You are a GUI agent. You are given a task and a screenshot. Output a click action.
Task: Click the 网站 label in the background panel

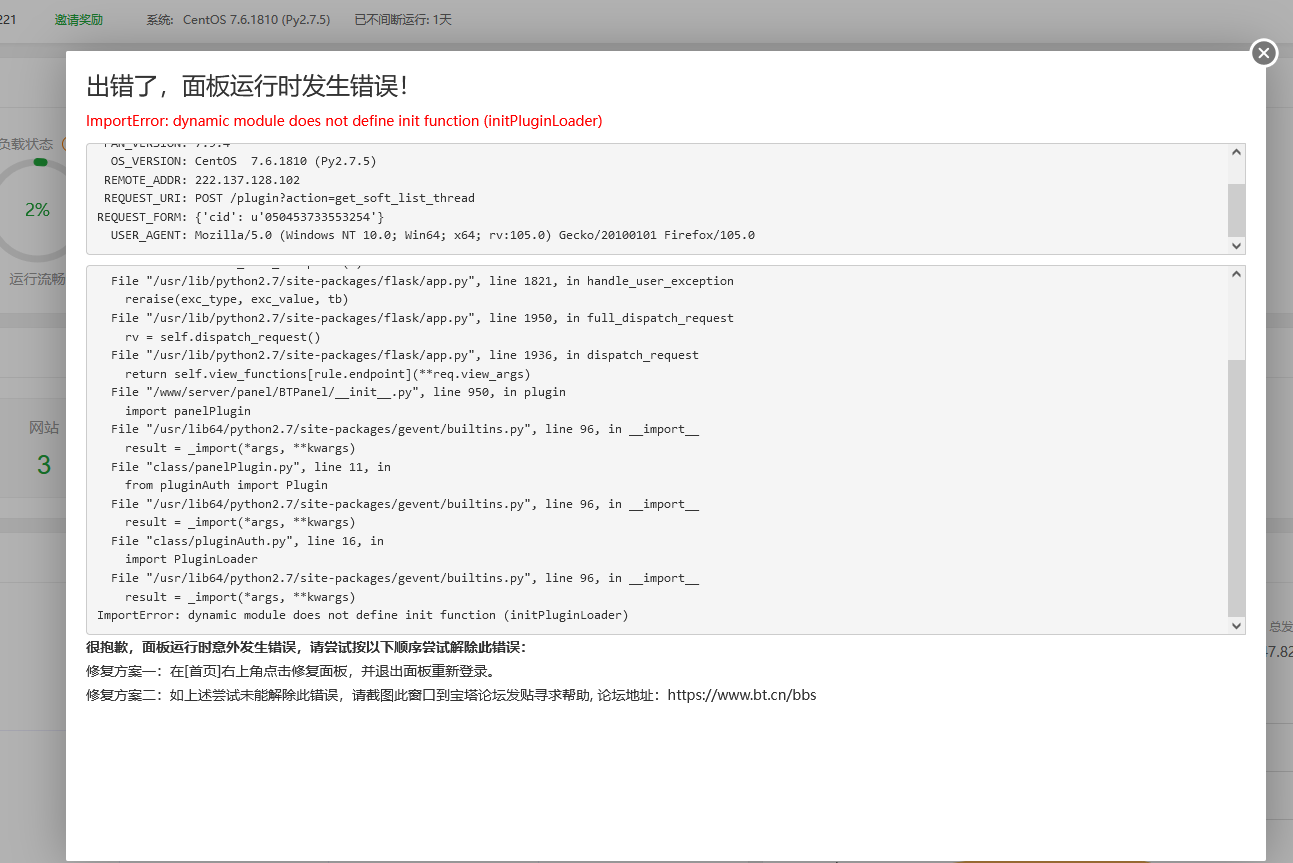(44, 428)
